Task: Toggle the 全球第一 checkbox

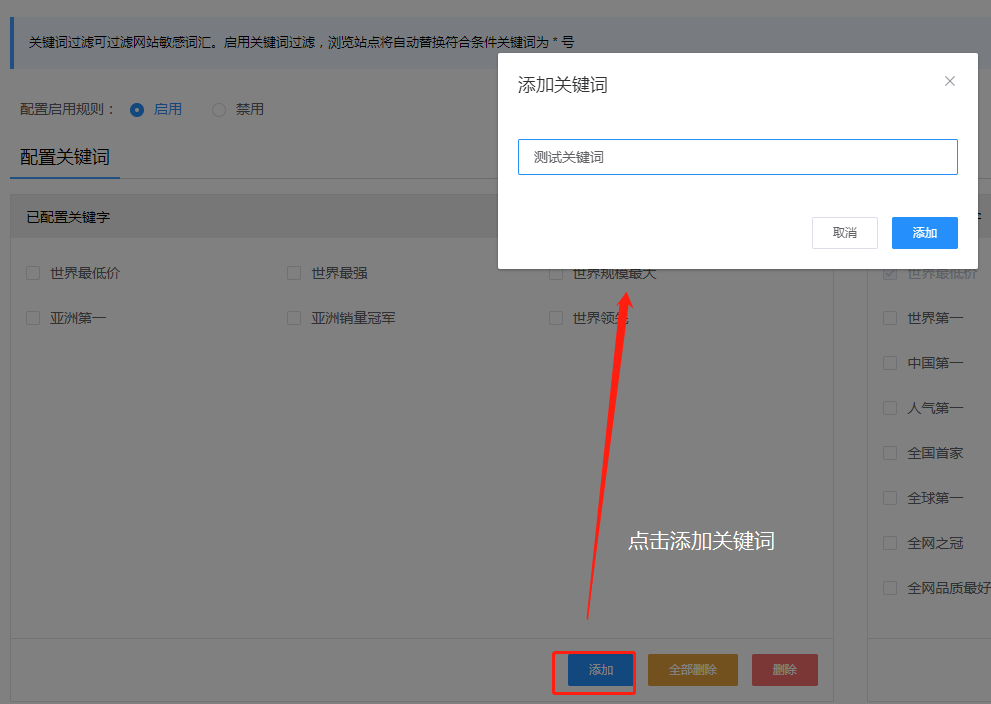Action: 890,498
